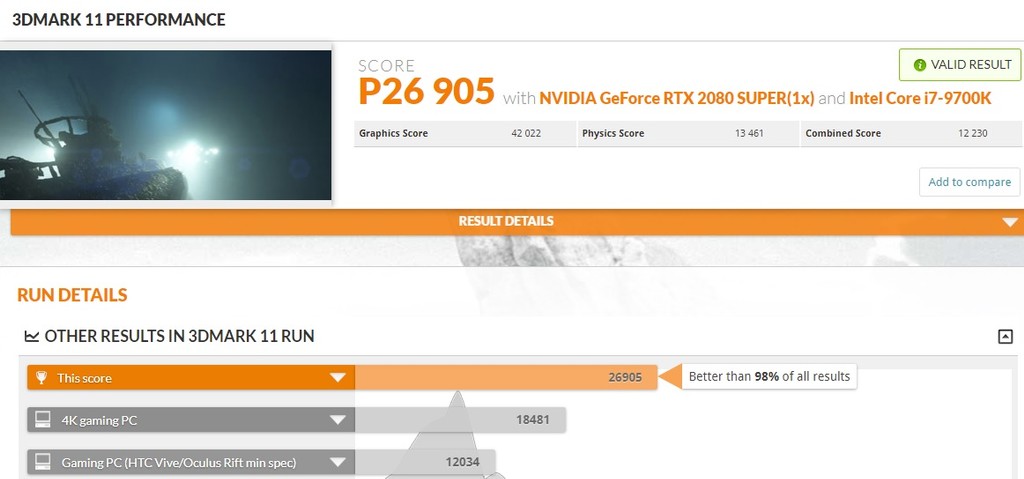Click the 3DMARK 11 PERFORMANCE title
Screen dimensions: 1024x479
[119, 20]
